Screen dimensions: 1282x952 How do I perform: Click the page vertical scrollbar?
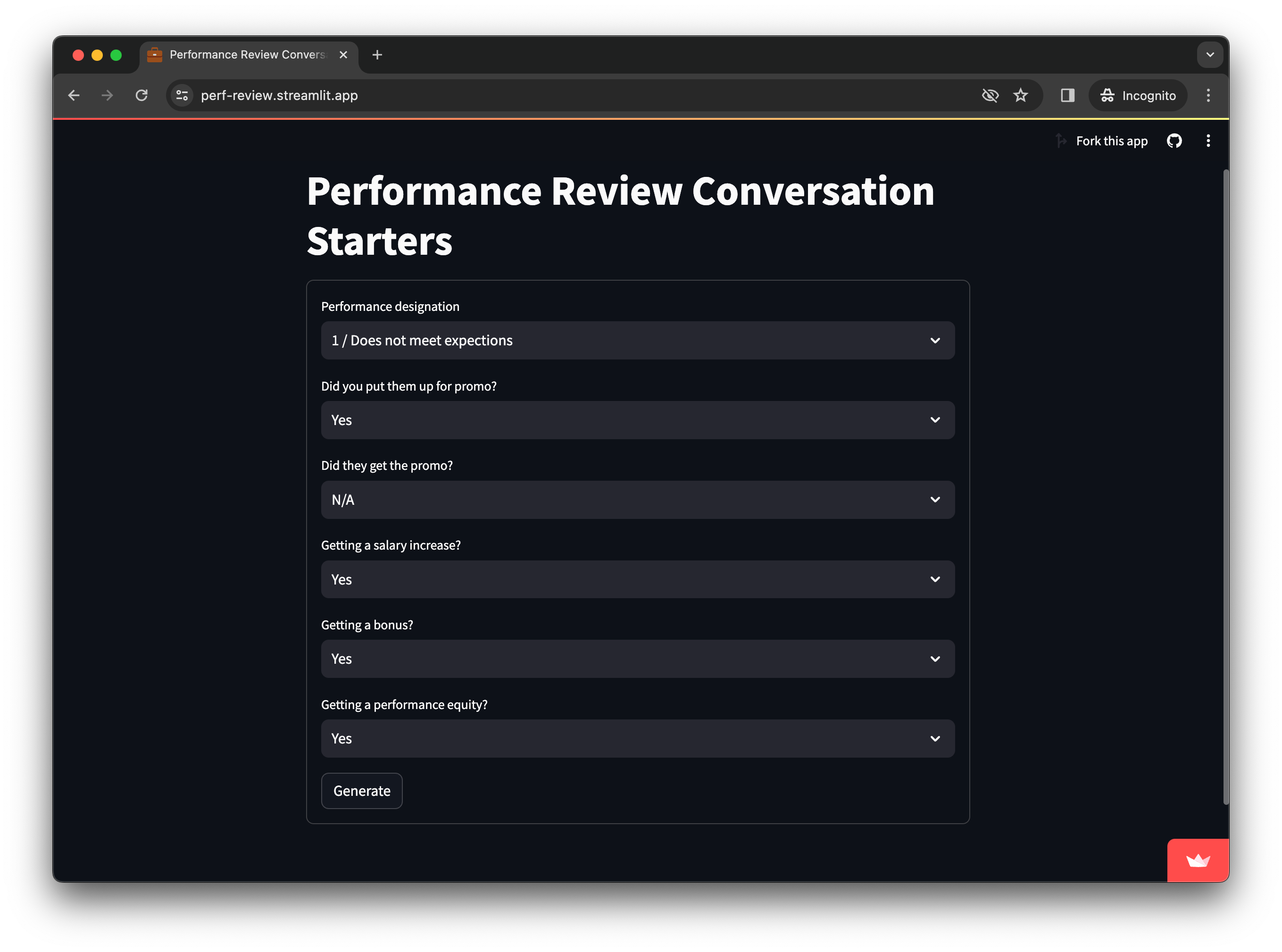click(x=1225, y=486)
